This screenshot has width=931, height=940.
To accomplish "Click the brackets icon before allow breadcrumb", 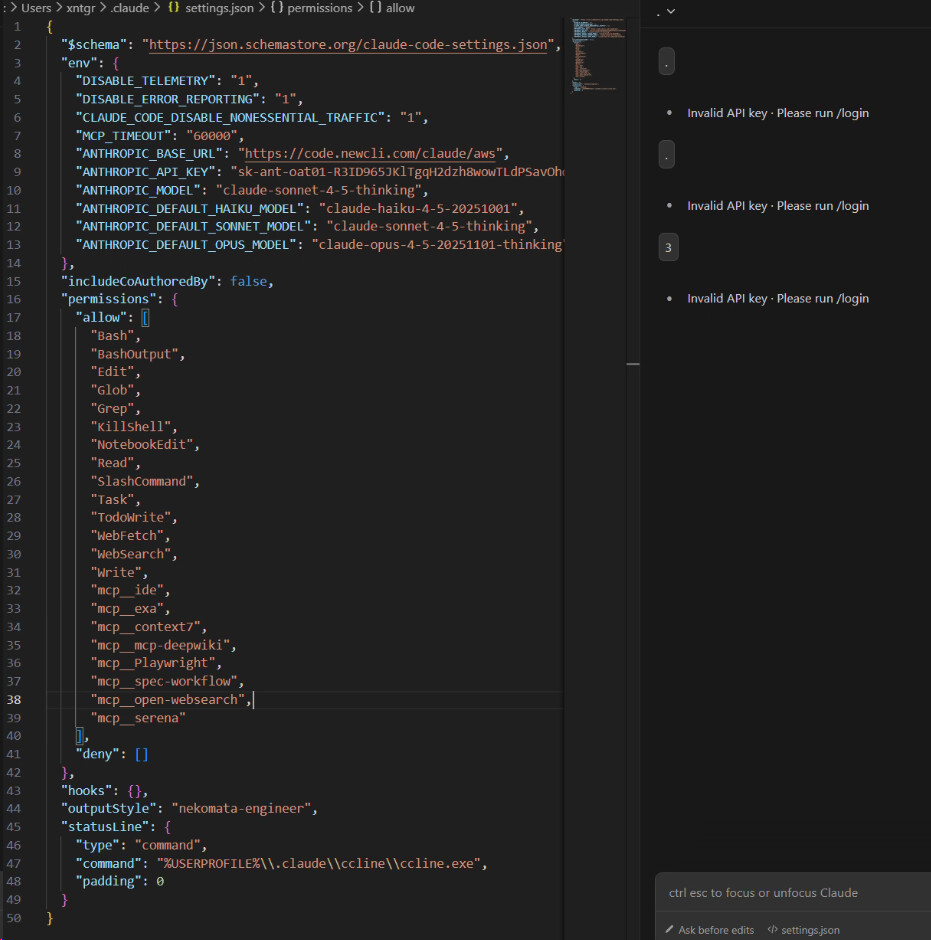I will pyautogui.click(x=375, y=8).
